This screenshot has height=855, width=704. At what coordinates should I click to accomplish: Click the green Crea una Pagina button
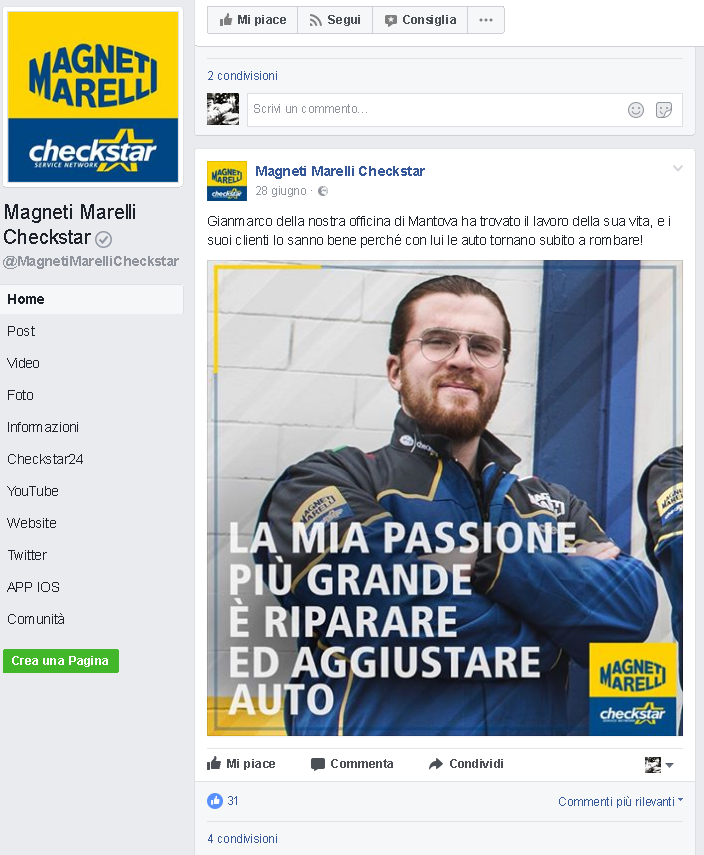tap(61, 661)
